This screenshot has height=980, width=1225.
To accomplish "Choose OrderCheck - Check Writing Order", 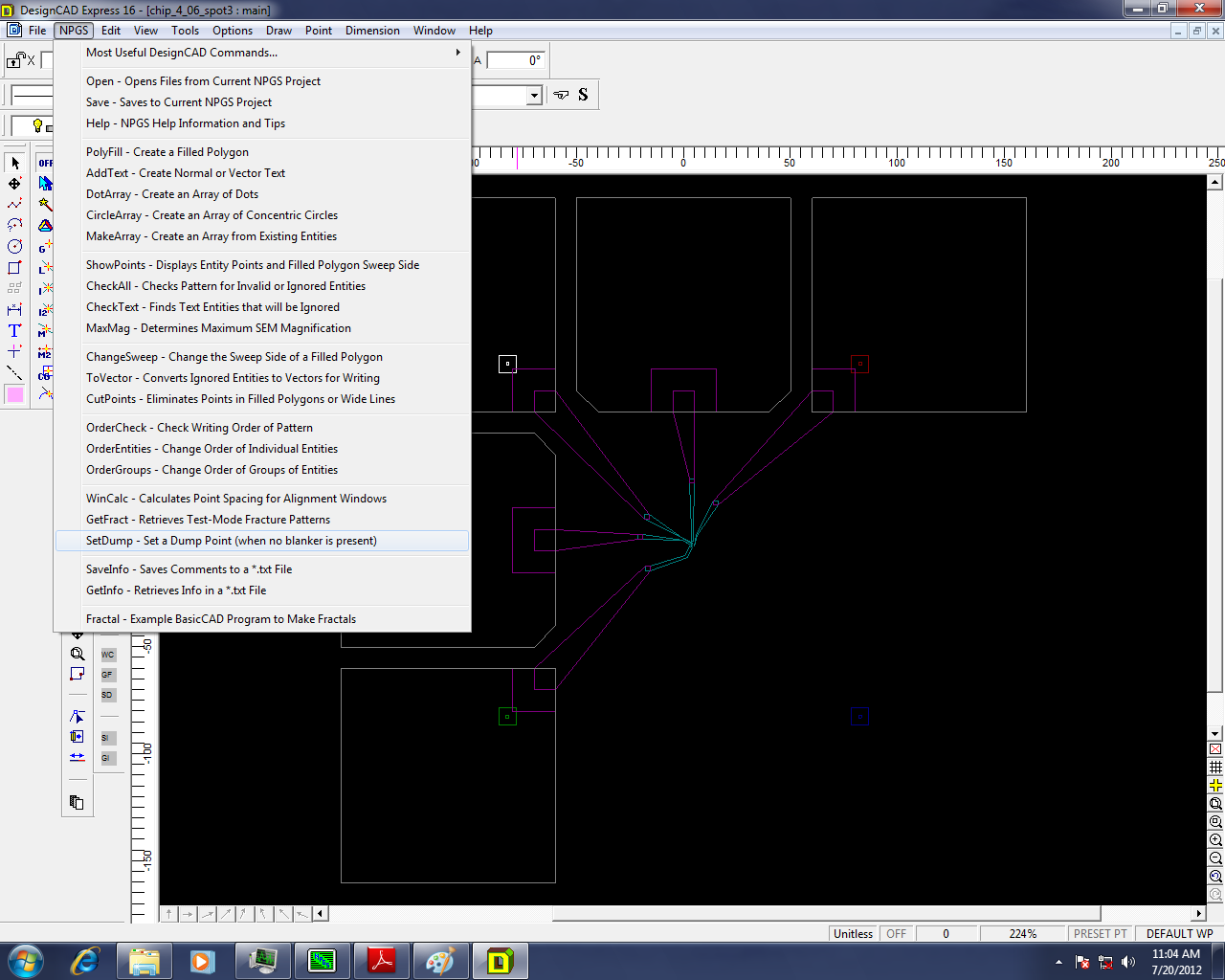I will (262, 428).
